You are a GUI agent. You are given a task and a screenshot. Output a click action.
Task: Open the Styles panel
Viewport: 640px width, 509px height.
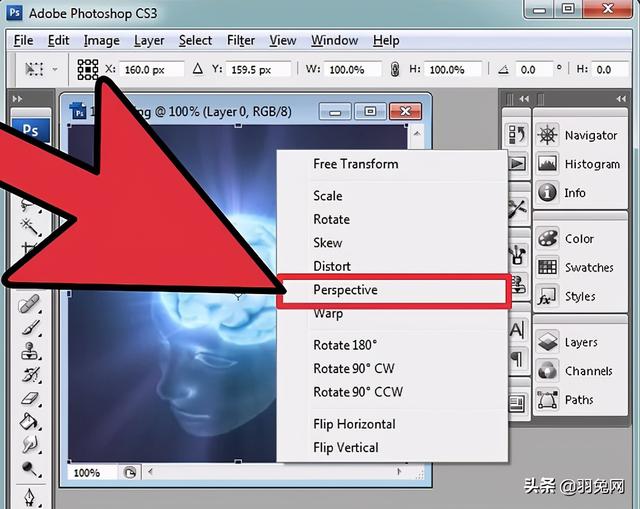(566, 296)
